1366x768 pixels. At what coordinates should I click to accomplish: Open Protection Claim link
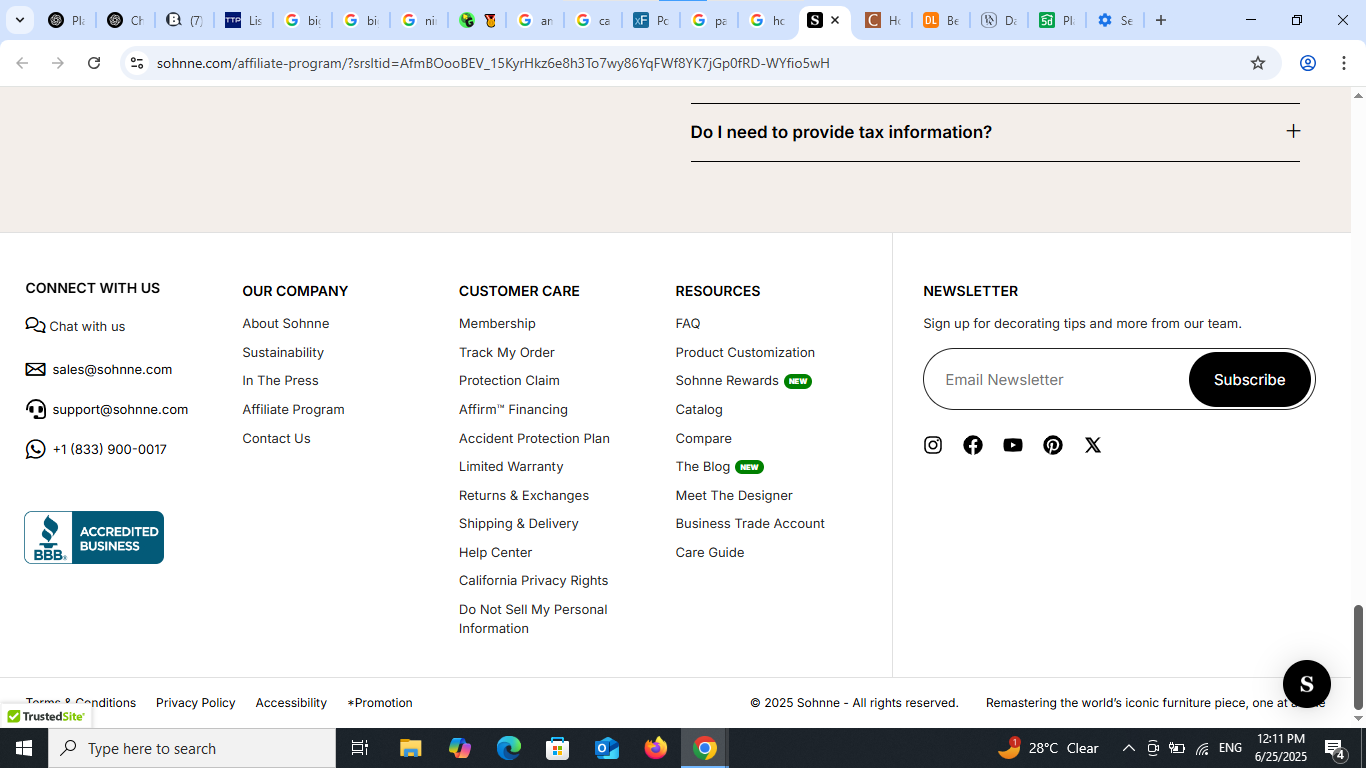509,380
